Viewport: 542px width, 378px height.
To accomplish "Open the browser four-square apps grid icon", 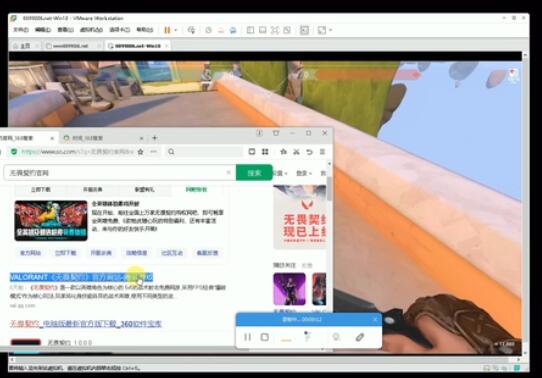I will pyautogui.click(x=265, y=152).
